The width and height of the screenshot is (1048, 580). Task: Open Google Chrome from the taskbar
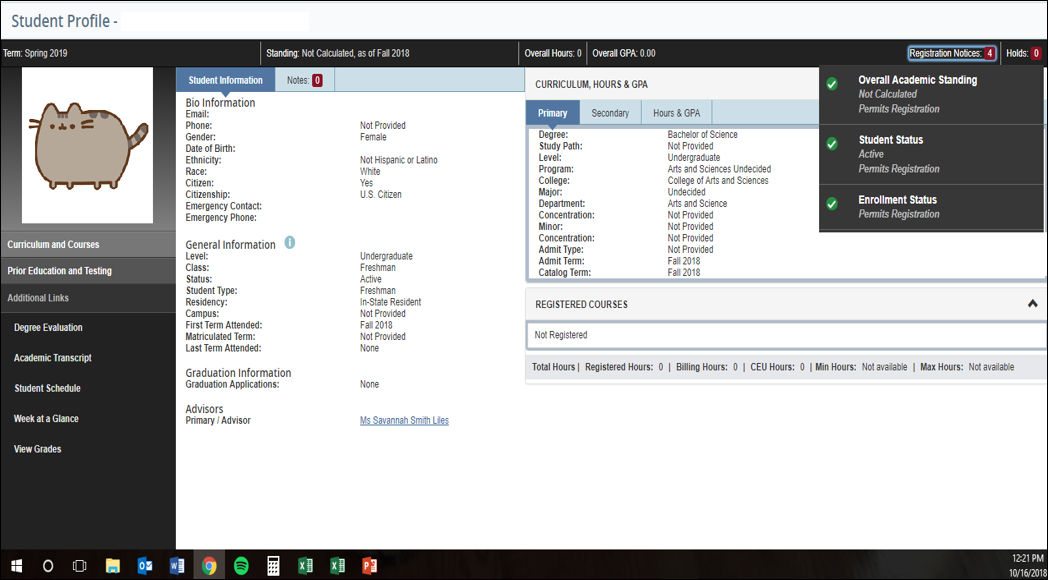209,566
